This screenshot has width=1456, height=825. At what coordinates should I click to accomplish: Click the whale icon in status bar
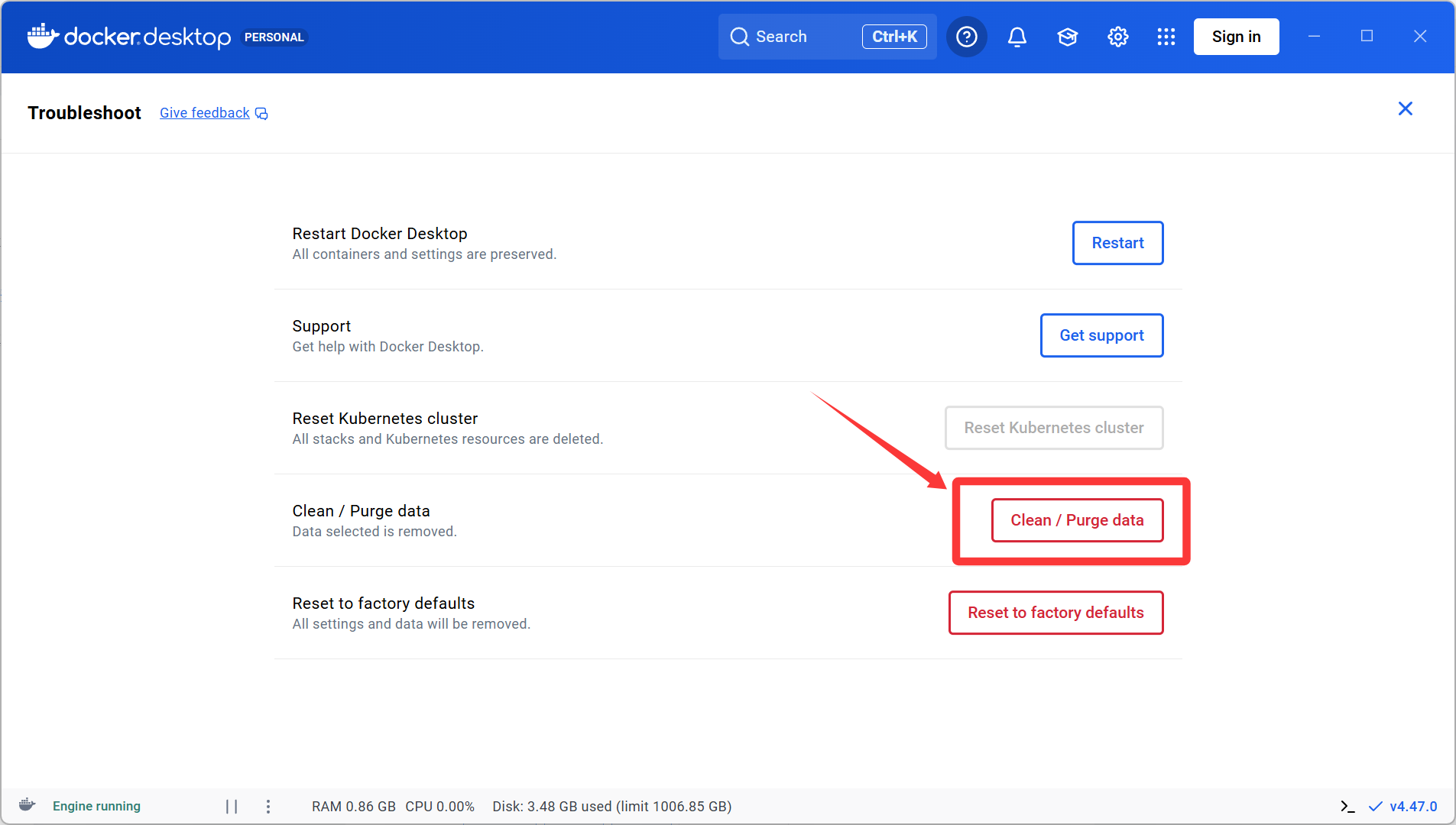pos(27,805)
